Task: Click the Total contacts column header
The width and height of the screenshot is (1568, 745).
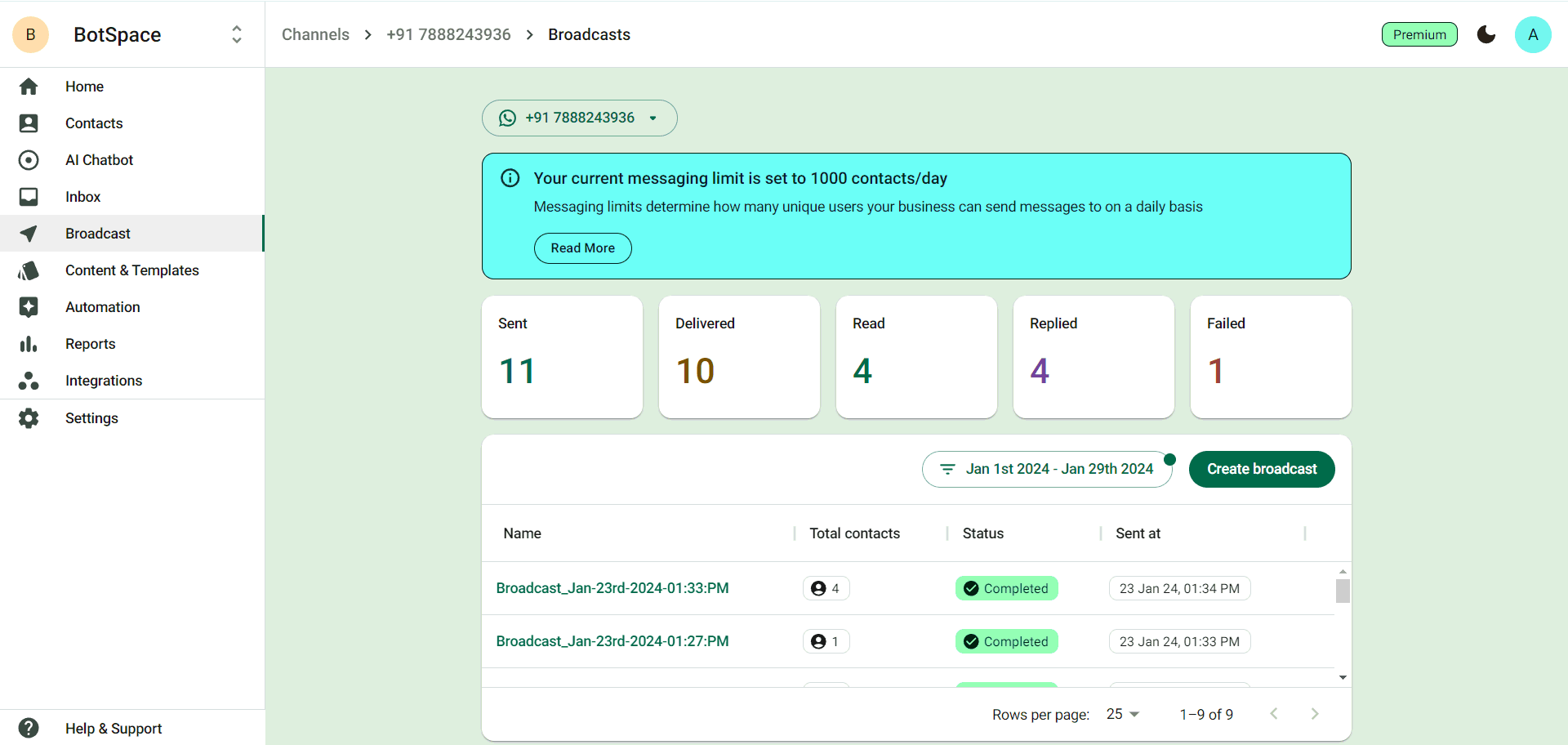Action: tap(854, 533)
